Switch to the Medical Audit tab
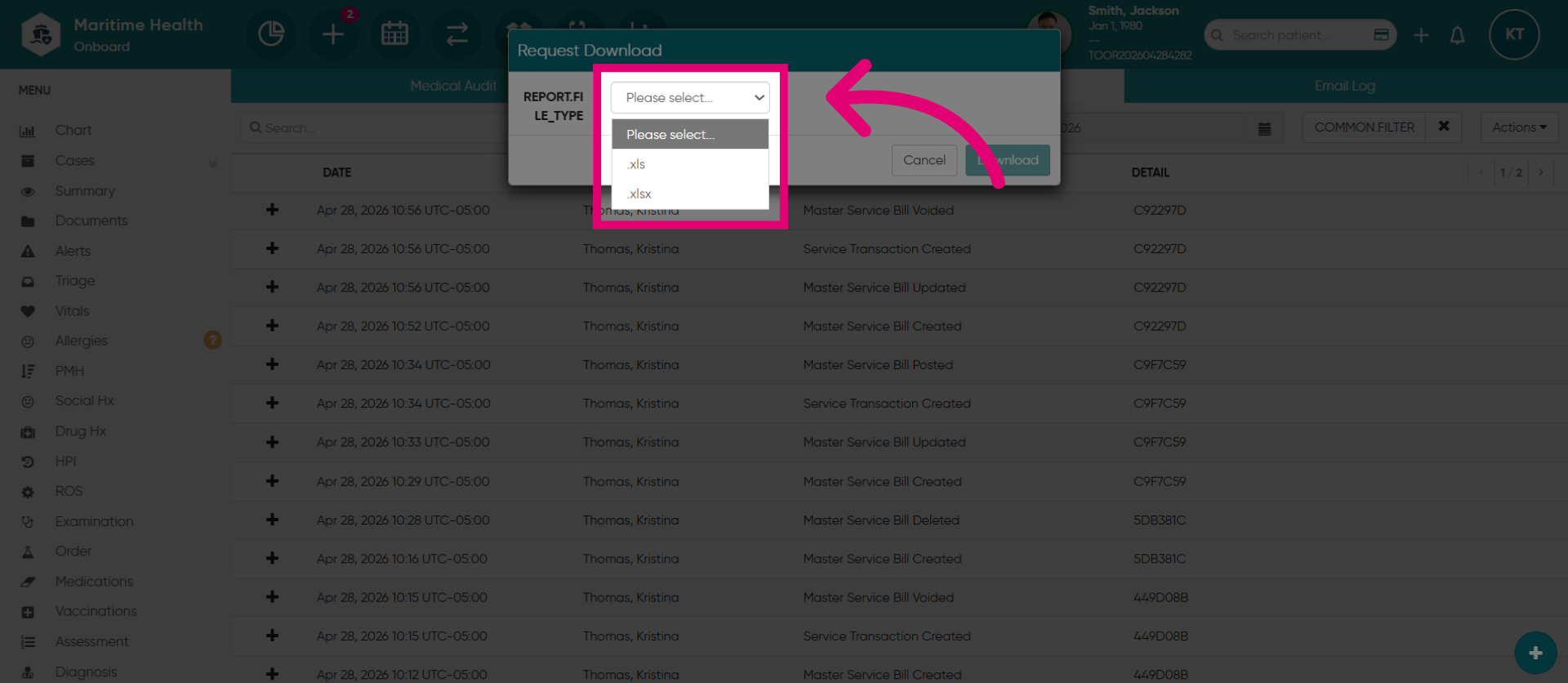The width and height of the screenshot is (1568, 683). tap(453, 86)
